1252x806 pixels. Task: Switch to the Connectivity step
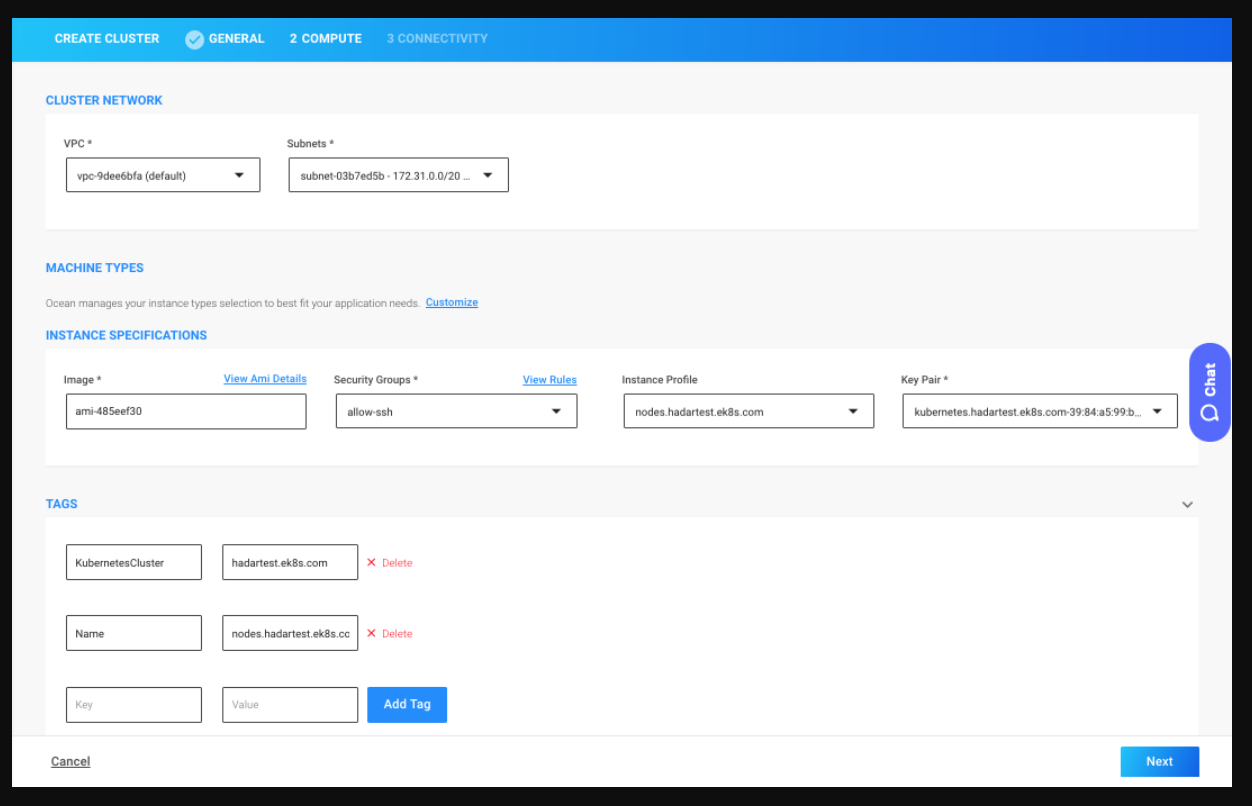[437, 39]
